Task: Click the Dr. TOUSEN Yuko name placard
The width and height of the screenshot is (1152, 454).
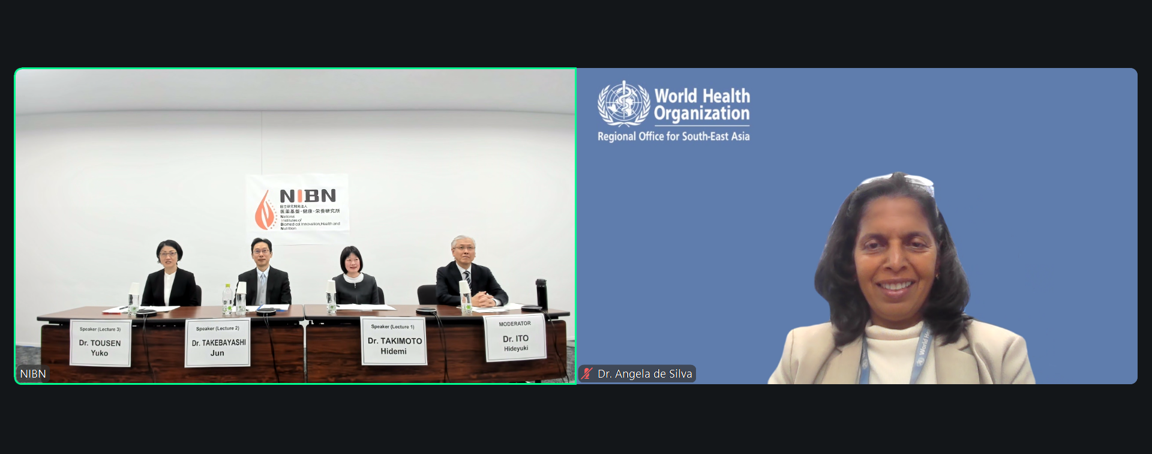Action: tap(100, 343)
